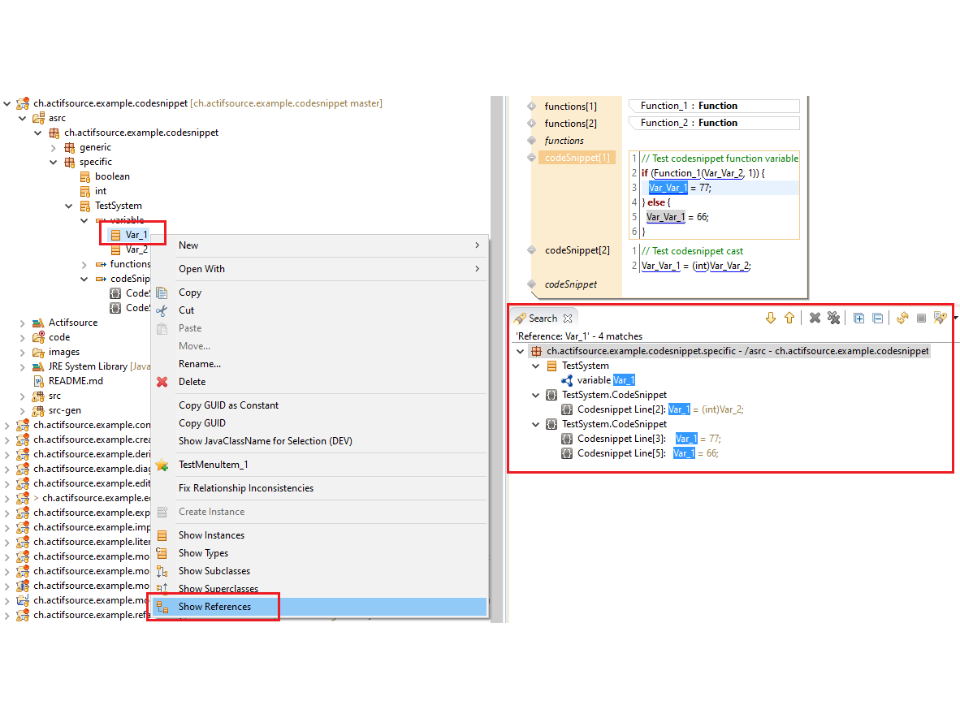Screen dimensions: 960x720
Task: Remove selected matches in Search toolbar
Action: (815, 318)
